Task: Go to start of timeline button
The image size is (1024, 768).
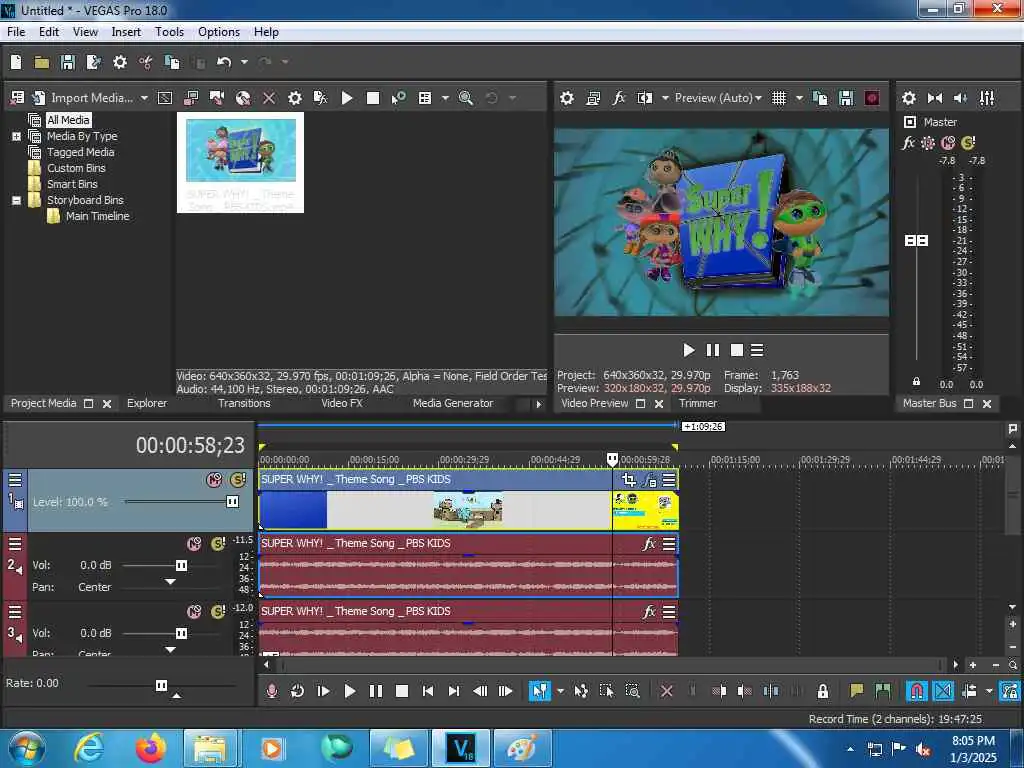Action: point(428,691)
